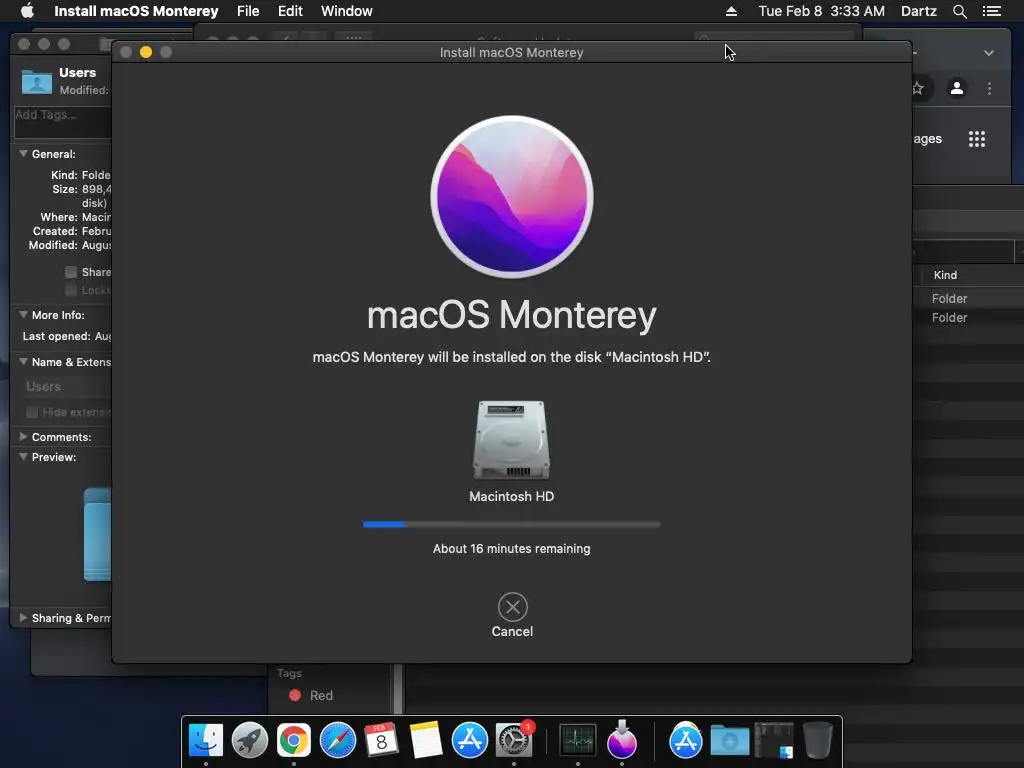1024x768 pixels.
Task: Collapse the Preview section
Action: (24, 456)
